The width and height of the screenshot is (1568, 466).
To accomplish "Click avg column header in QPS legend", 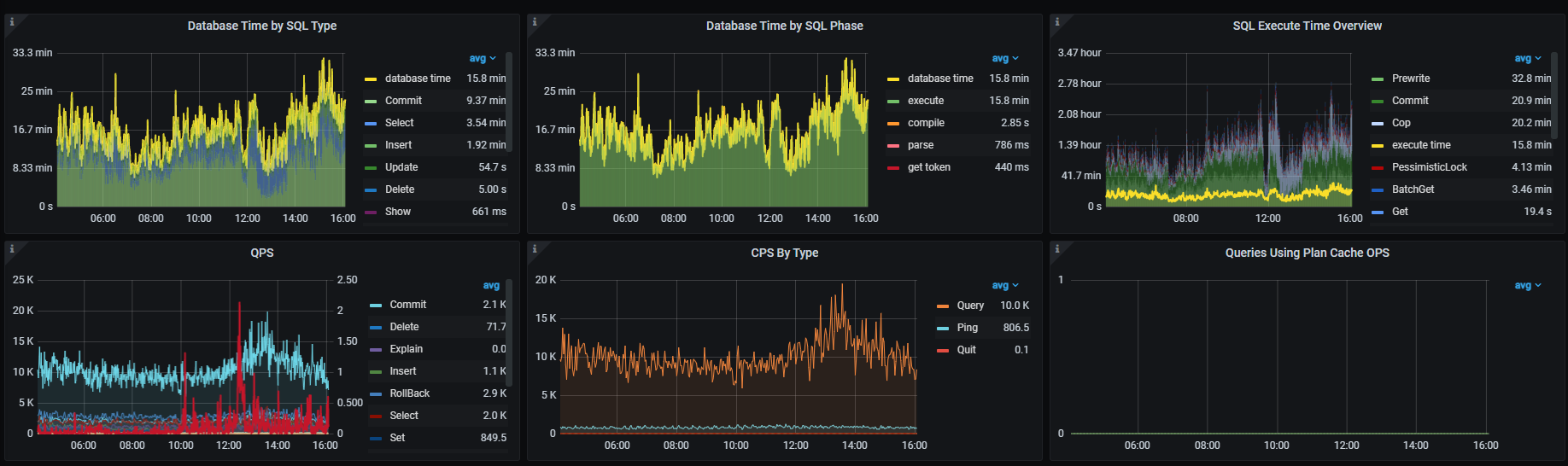I will [x=491, y=285].
